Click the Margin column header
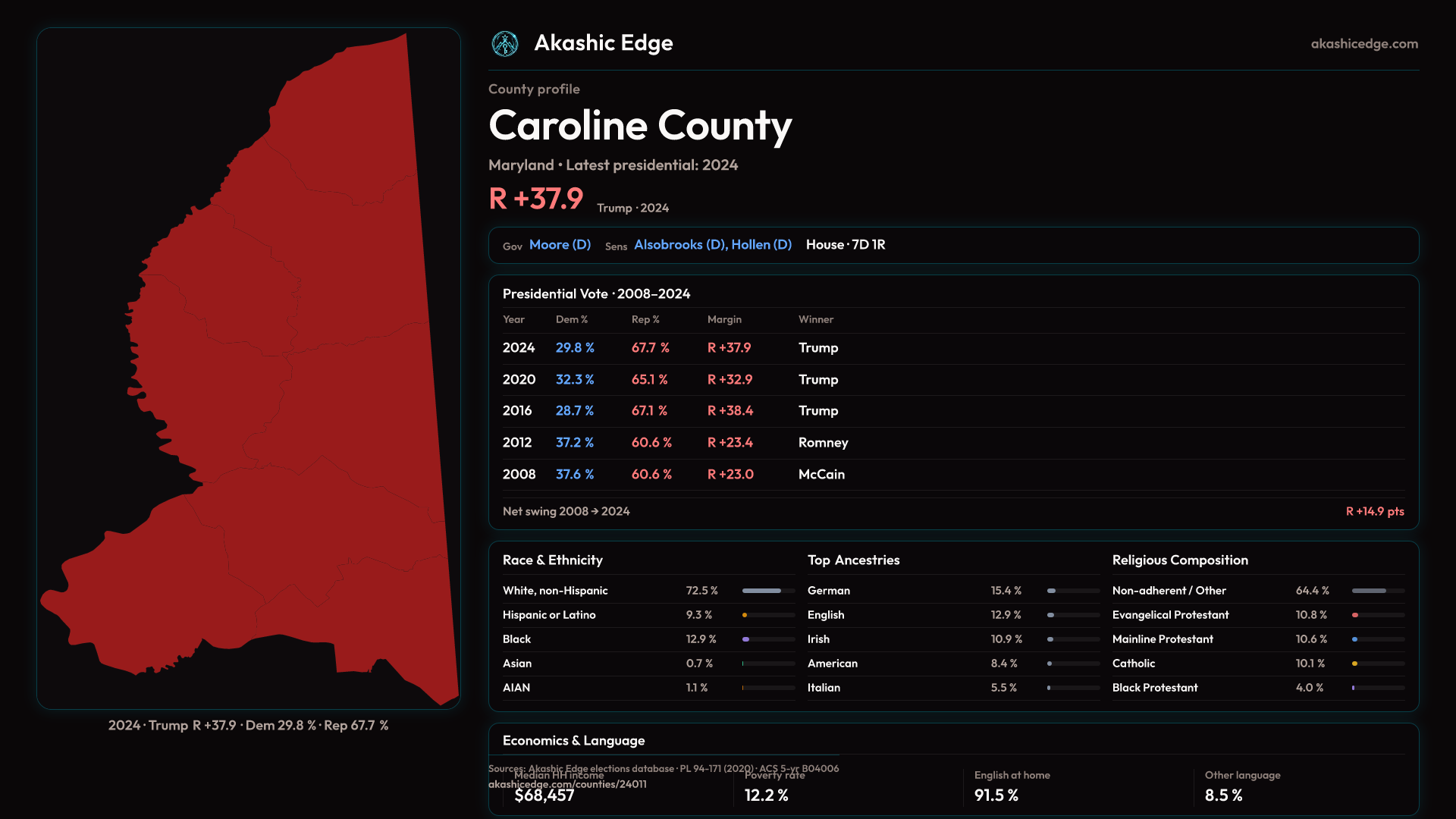The image size is (1456, 819). pyautogui.click(x=724, y=320)
